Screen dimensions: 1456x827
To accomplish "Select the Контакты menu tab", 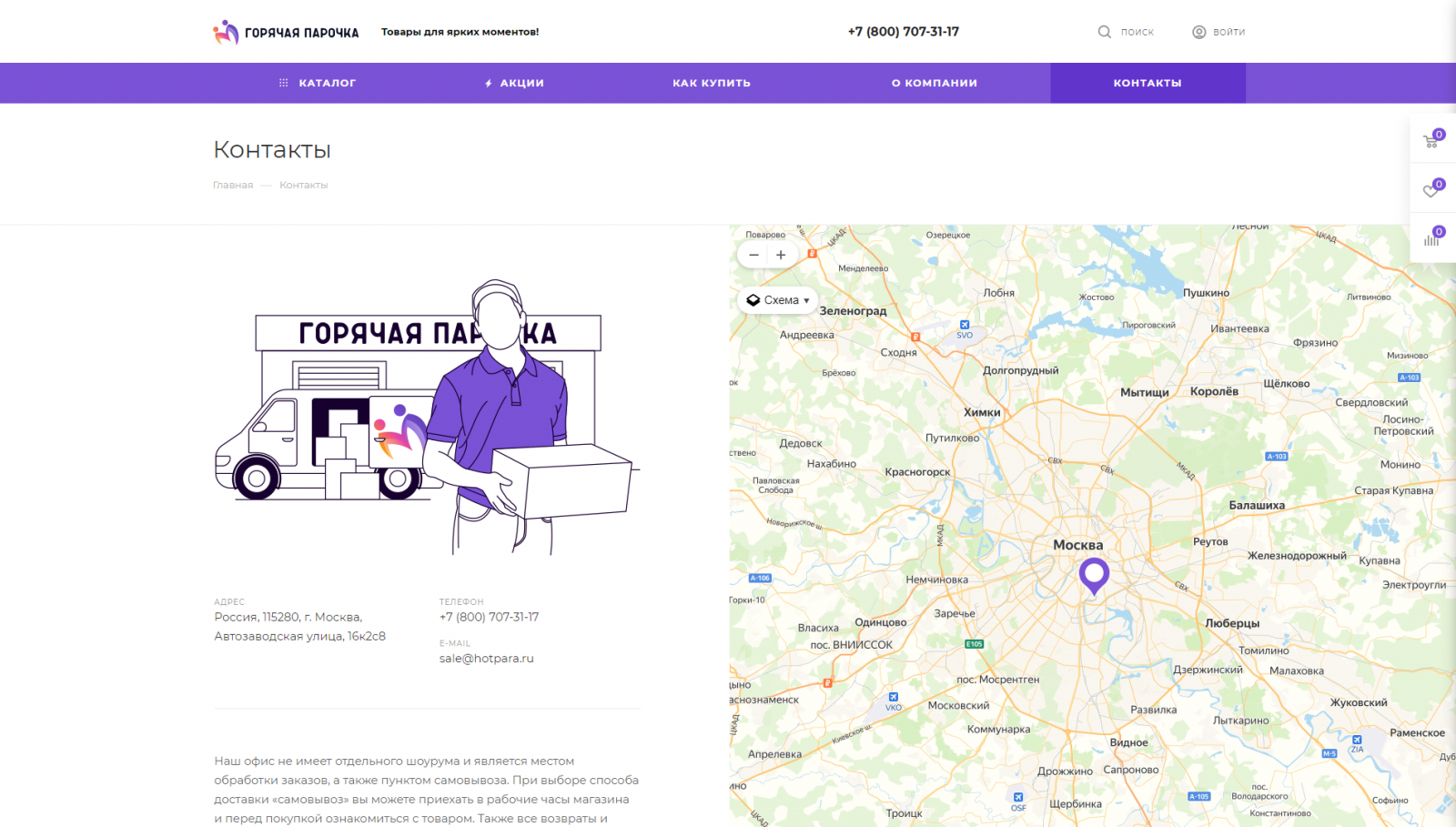I will (x=1148, y=83).
